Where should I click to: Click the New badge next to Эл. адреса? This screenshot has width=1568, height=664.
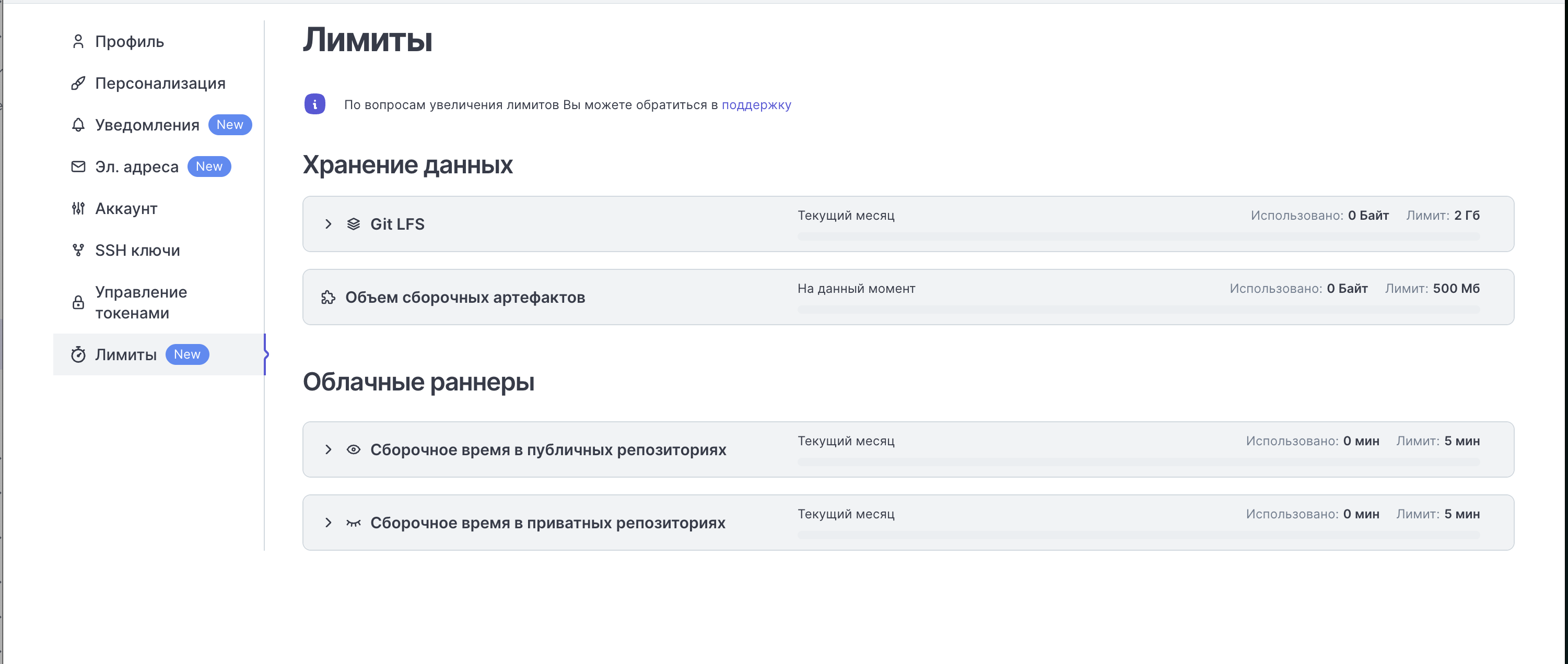pos(209,167)
